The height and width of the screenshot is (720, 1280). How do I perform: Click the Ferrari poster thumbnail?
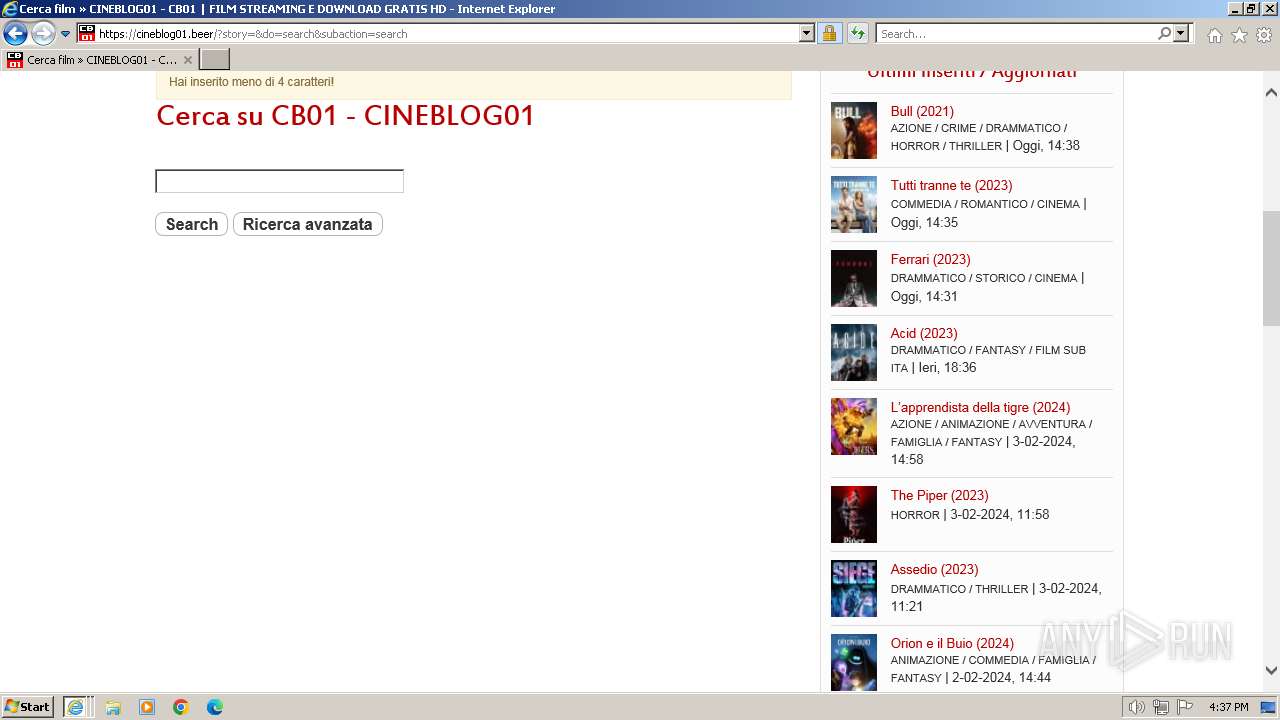coord(854,278)
